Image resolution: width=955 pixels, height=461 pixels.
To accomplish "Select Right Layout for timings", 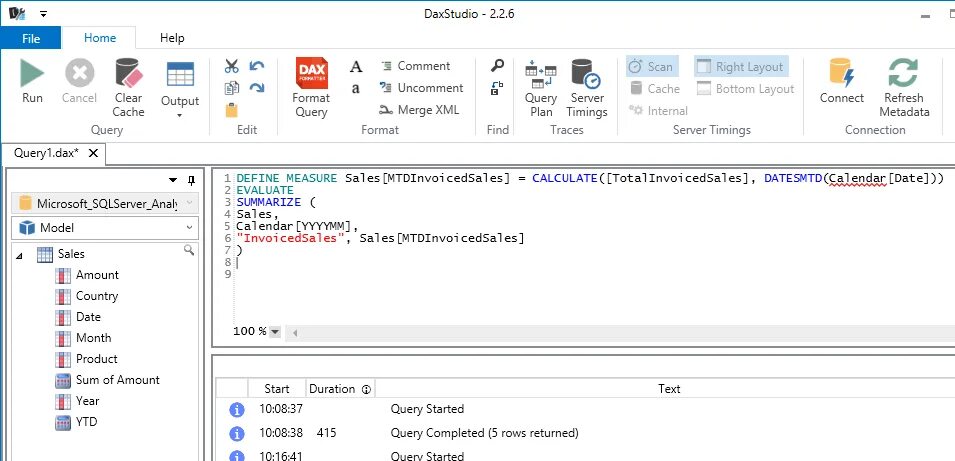I will tap(741, 66).
